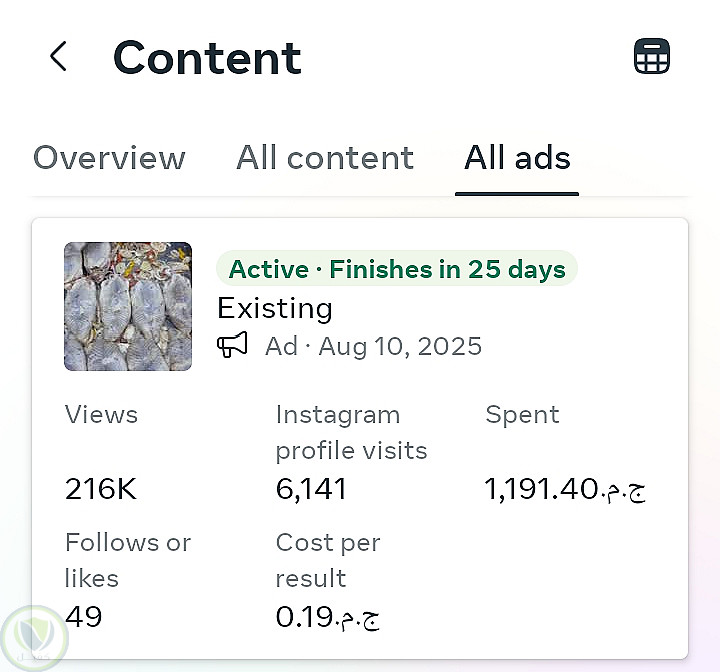This screenshot has height=672, width=720.
Task: Select the All ads tab
Action: click(x=517, y=158)
